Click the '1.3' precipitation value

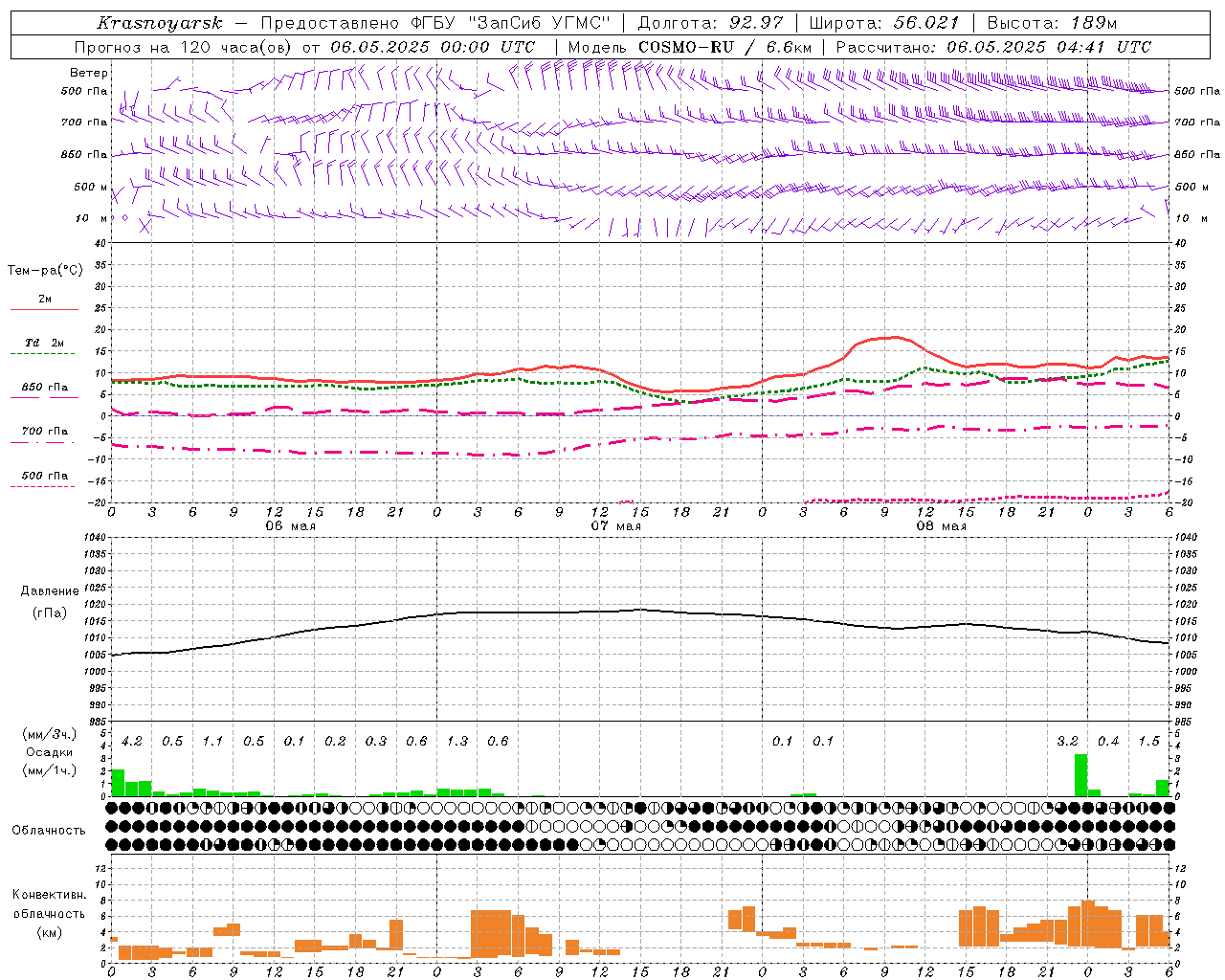(457, 742)
